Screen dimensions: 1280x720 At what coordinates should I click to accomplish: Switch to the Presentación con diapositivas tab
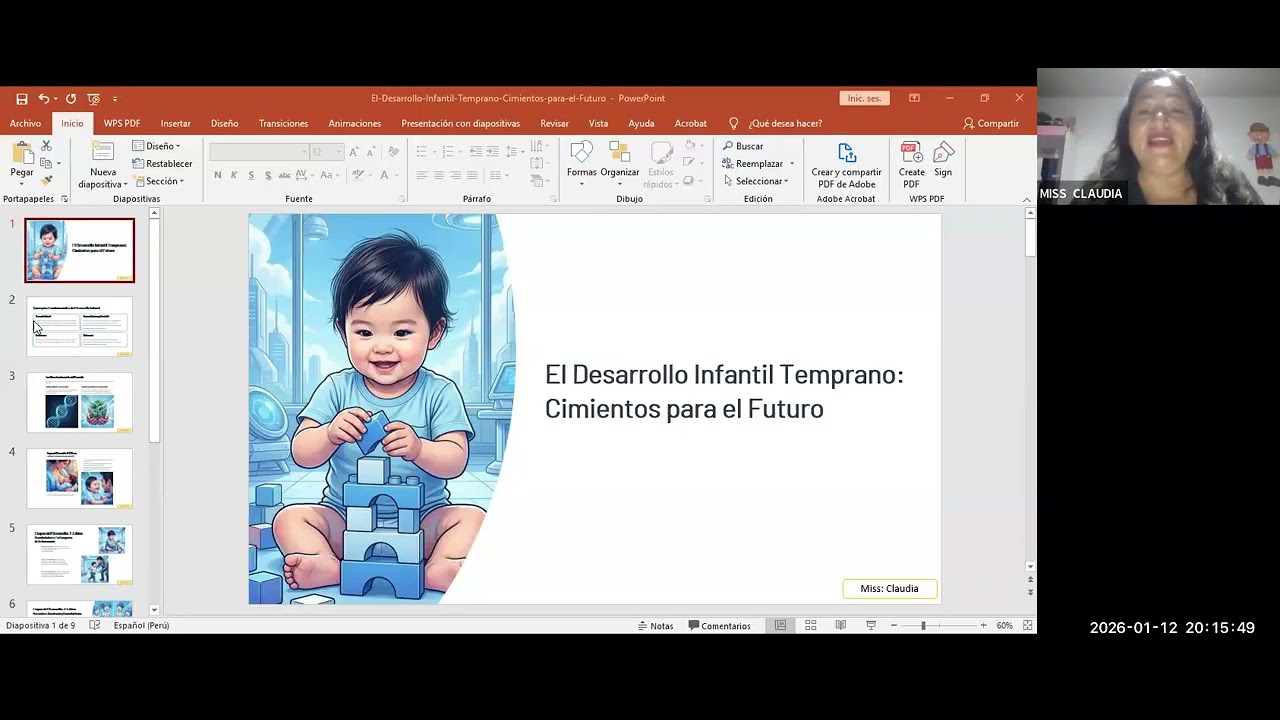(460, 123)
